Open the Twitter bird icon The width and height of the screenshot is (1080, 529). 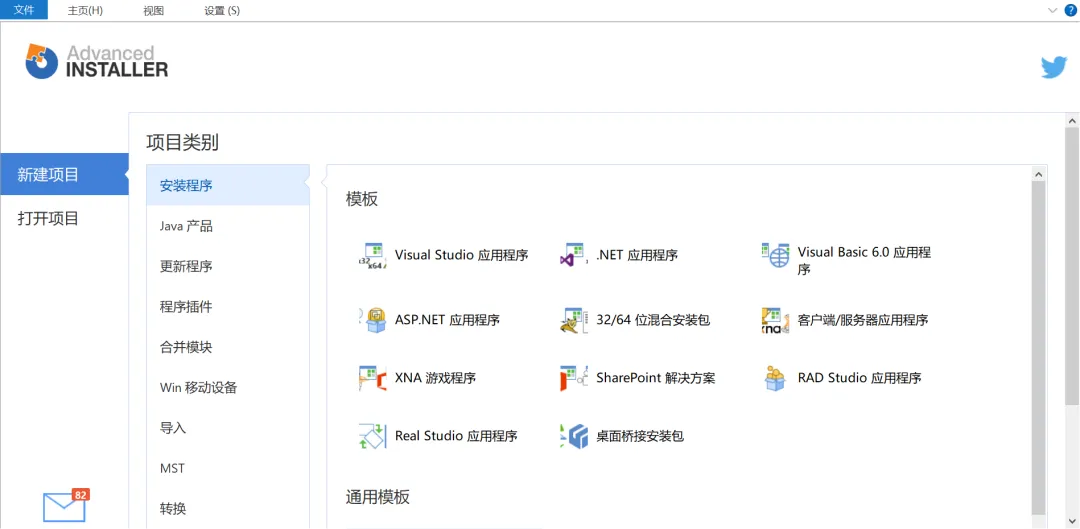tap(1053, 68)
